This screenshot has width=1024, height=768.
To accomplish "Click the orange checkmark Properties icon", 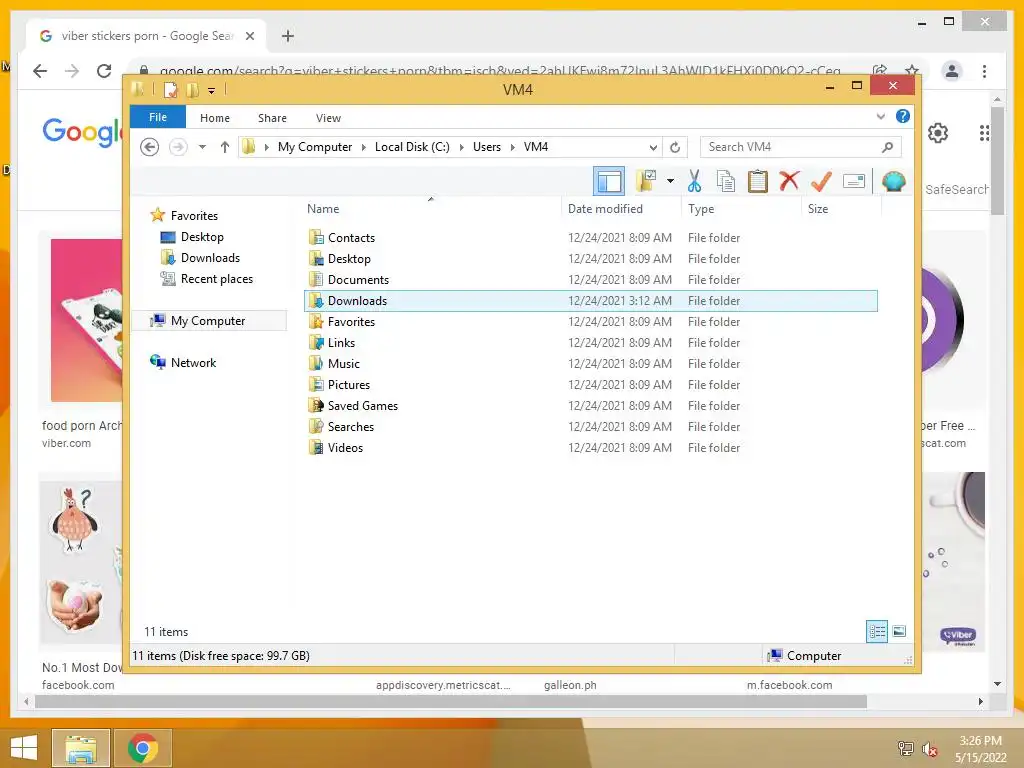I will click(821, 181).
